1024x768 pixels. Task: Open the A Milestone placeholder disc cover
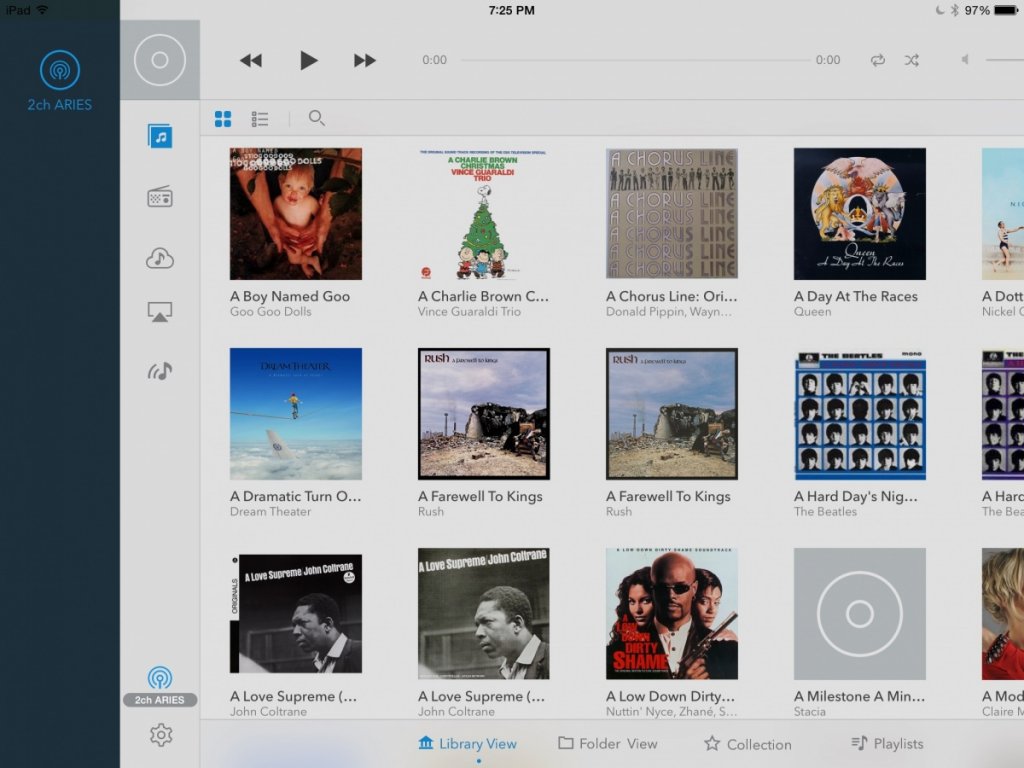click(x=860, y=614)
